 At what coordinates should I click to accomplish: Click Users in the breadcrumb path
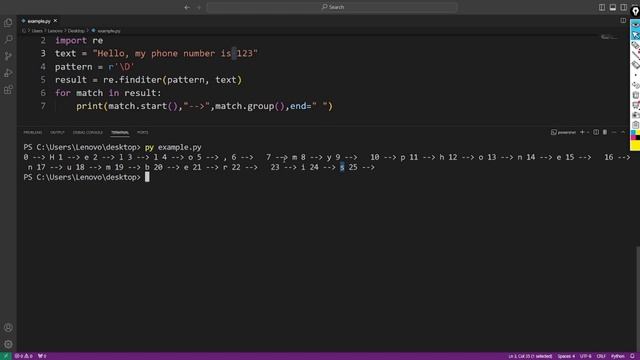[x=37, y=31]
